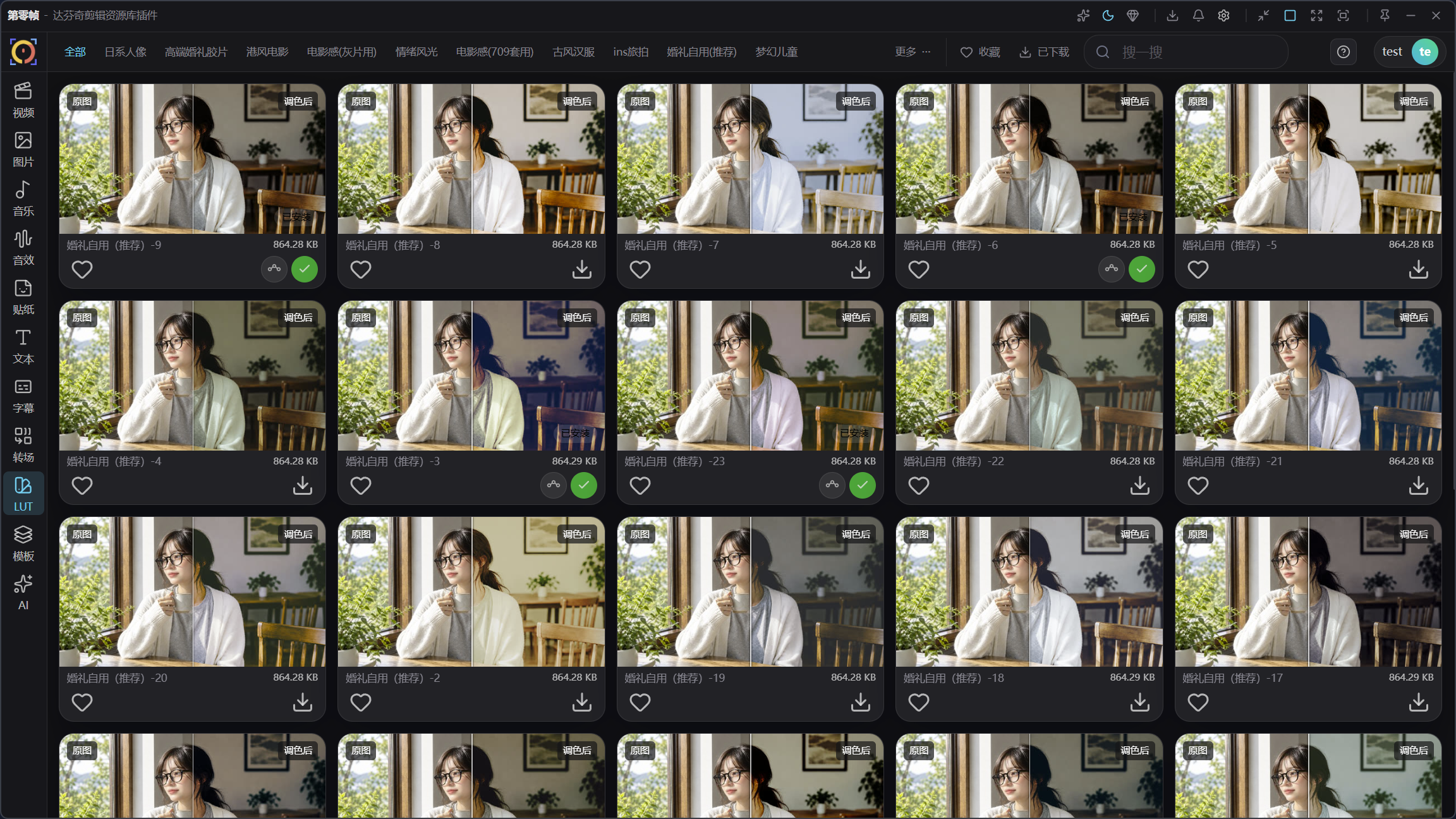Open the 模板 templates sidebar icon
Viewport: 1456px width, 819px height.
23,543
